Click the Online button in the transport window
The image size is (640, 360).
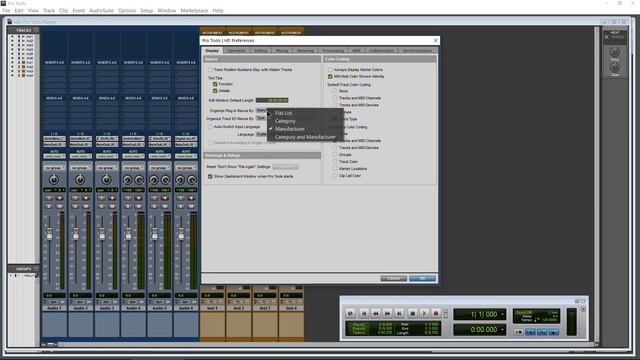pos(350,313)
